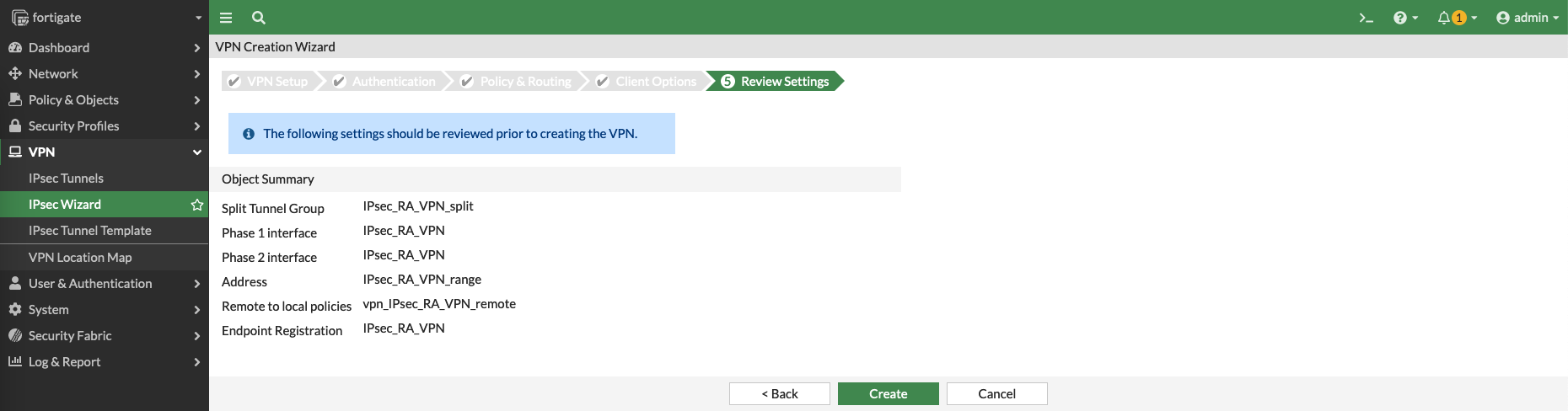Open IPsec Tunnels in the sidebar
The image size is (1568, 411).
coord(66,179)
